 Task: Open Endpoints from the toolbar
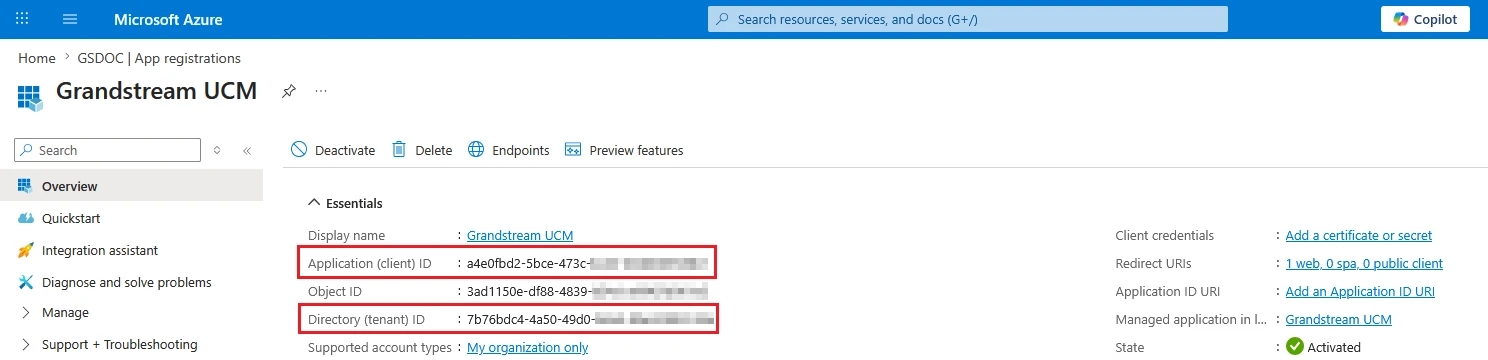(508, 150)
